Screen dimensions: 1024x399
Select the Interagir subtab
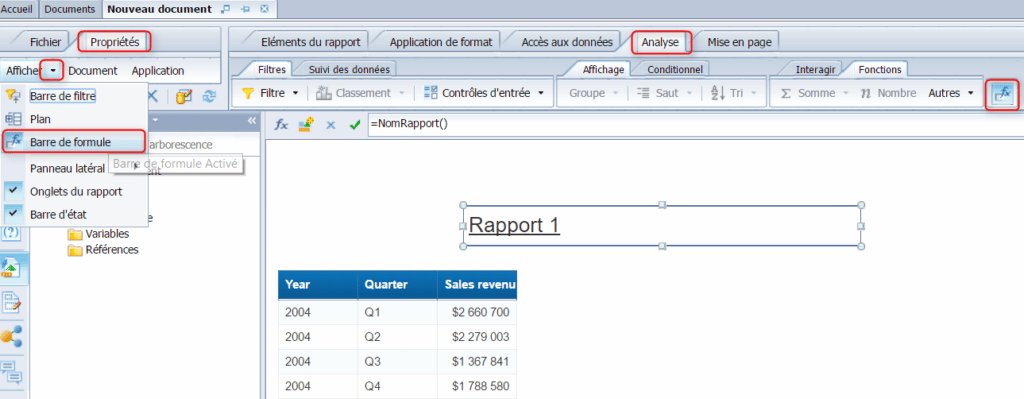815,69
